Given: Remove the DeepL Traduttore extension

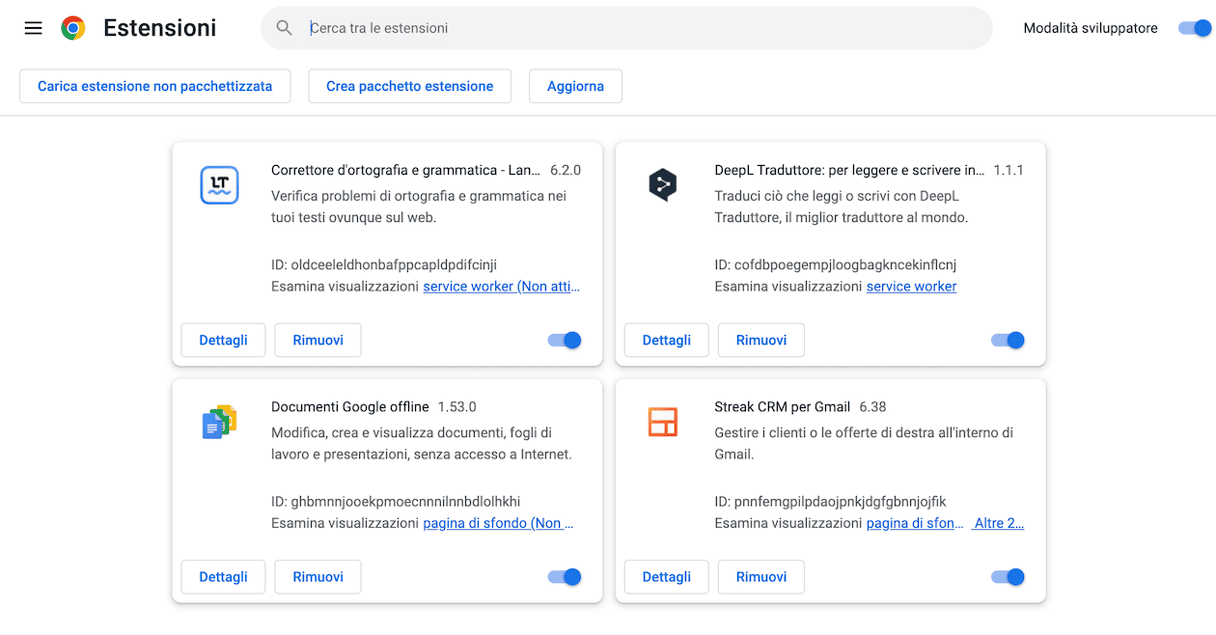Looking at the screenshot, I should click(761, 340).
